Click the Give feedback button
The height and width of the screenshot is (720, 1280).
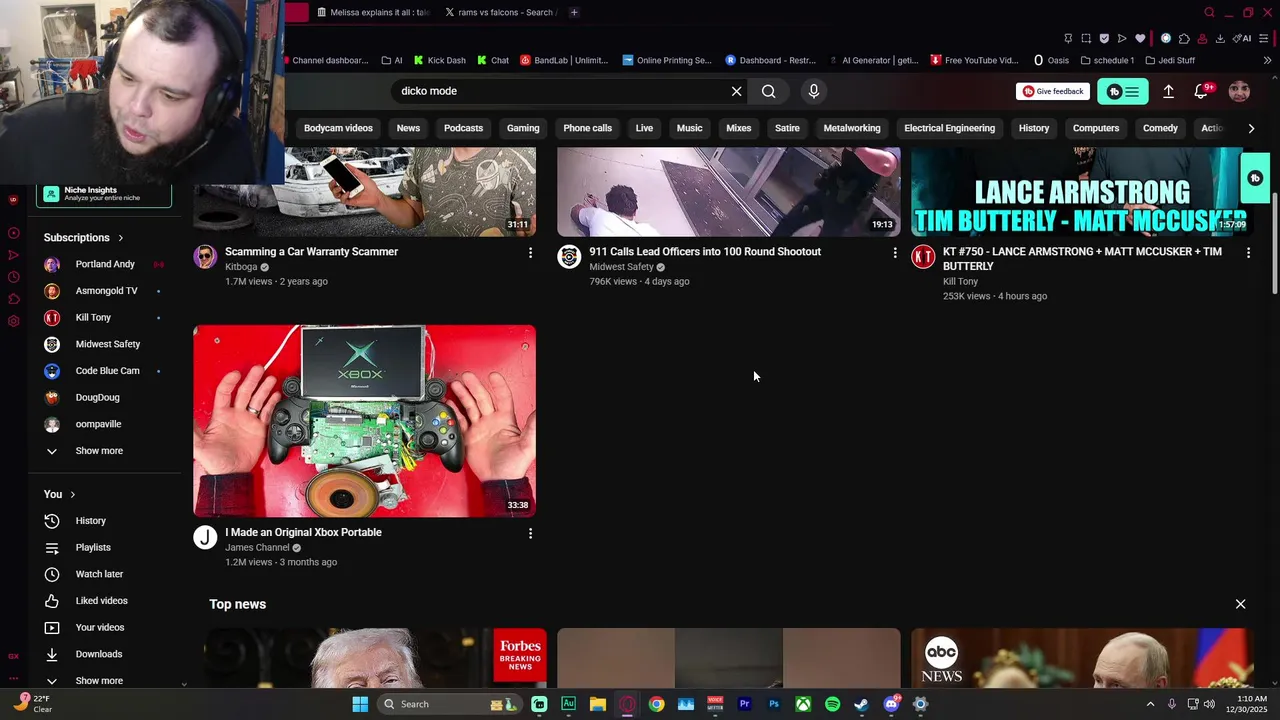[x=1053, y=91]
